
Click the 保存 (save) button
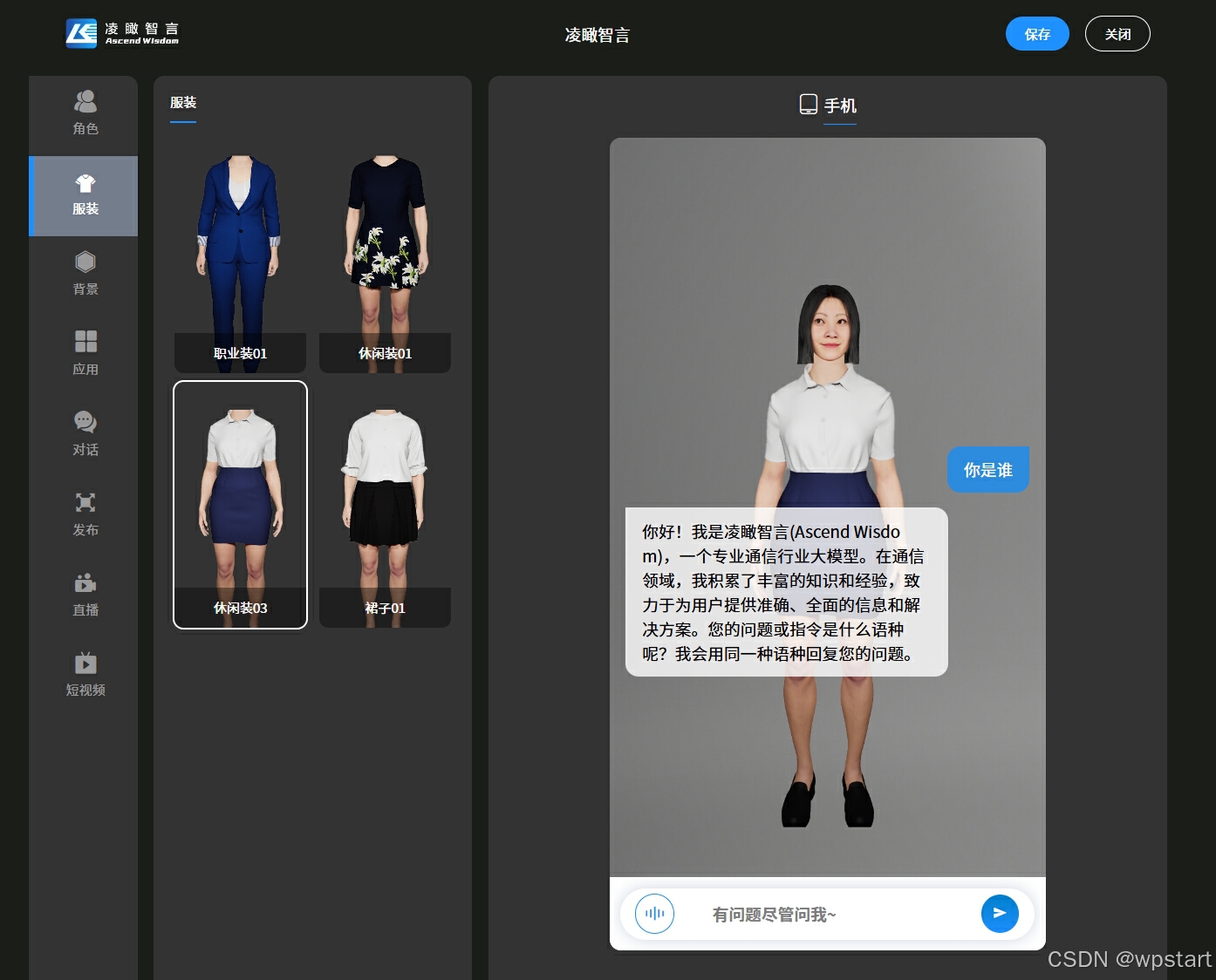pyautogui.click(x=1037, y=34)
